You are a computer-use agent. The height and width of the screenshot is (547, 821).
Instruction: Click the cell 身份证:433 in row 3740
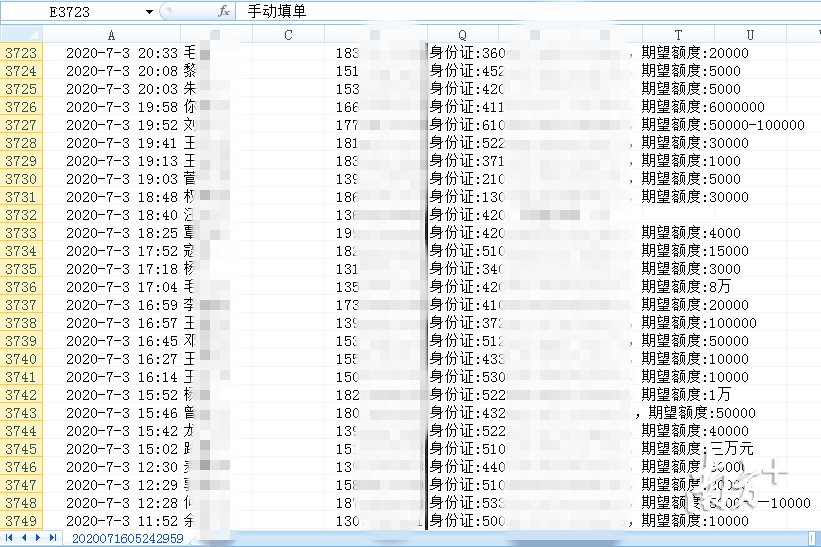click(x=467, y=359)
